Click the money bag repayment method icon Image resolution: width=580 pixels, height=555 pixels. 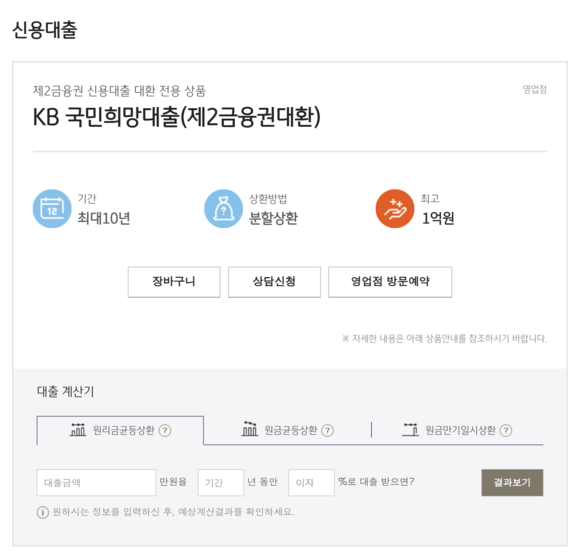point(223,209)
